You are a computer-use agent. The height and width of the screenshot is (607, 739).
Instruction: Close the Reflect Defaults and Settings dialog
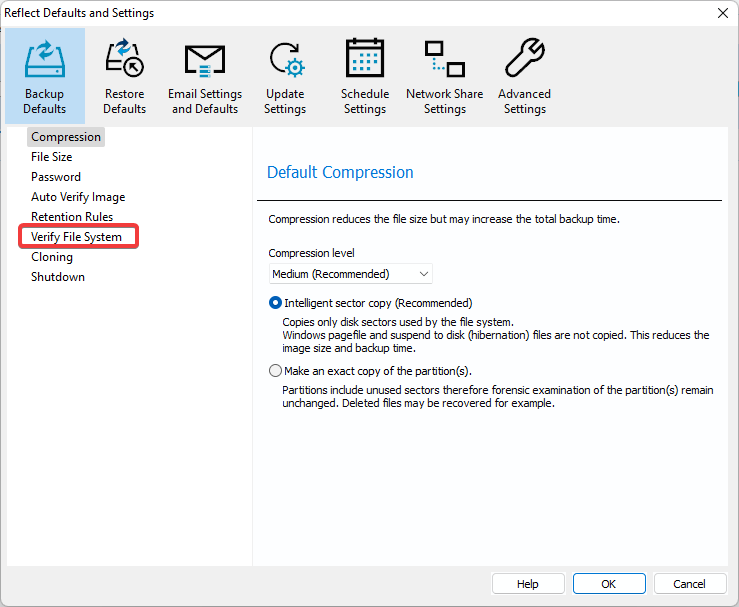pyautogui.click(x=723, y=13)
